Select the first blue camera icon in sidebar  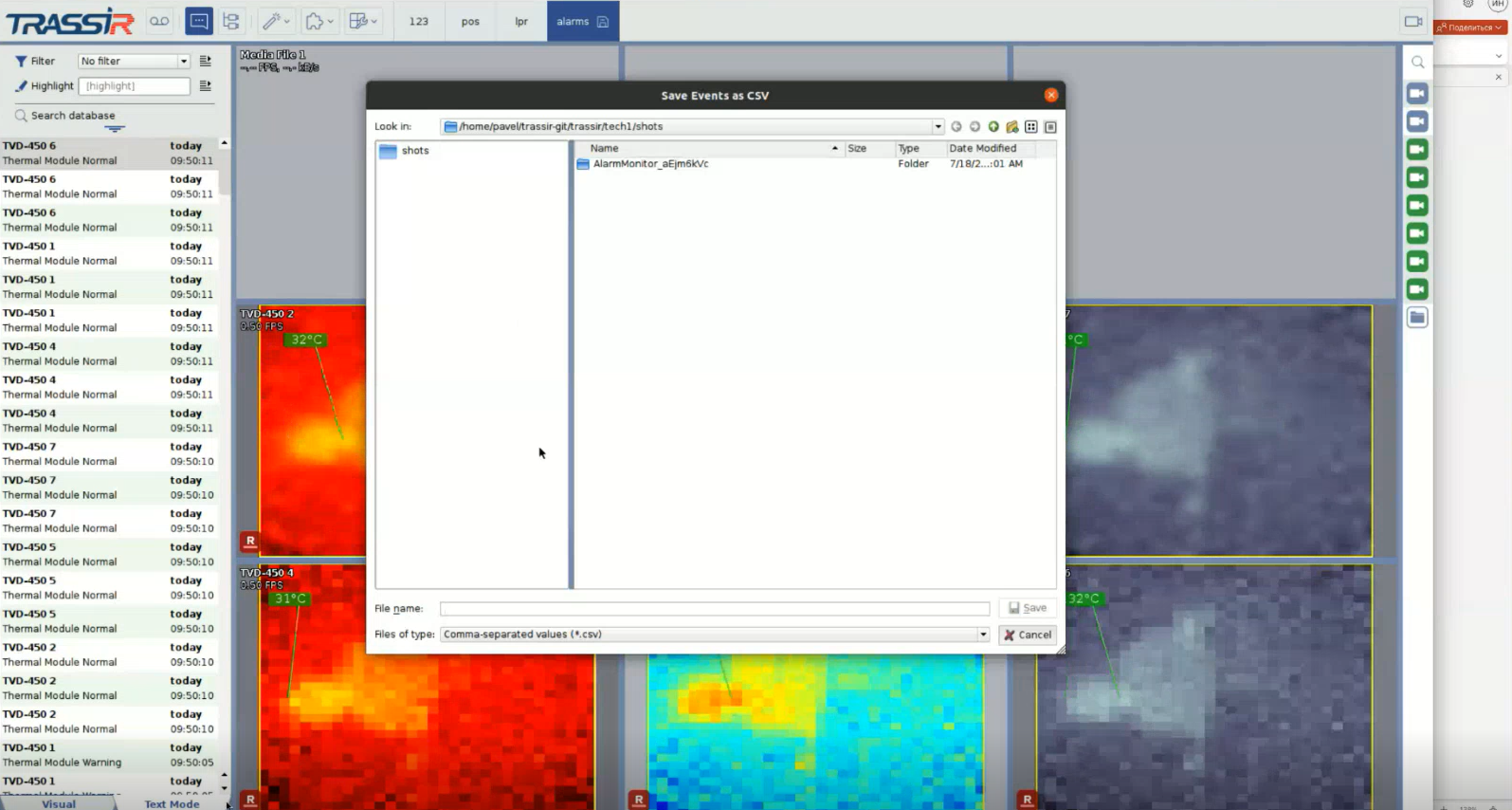(1417, 93)
